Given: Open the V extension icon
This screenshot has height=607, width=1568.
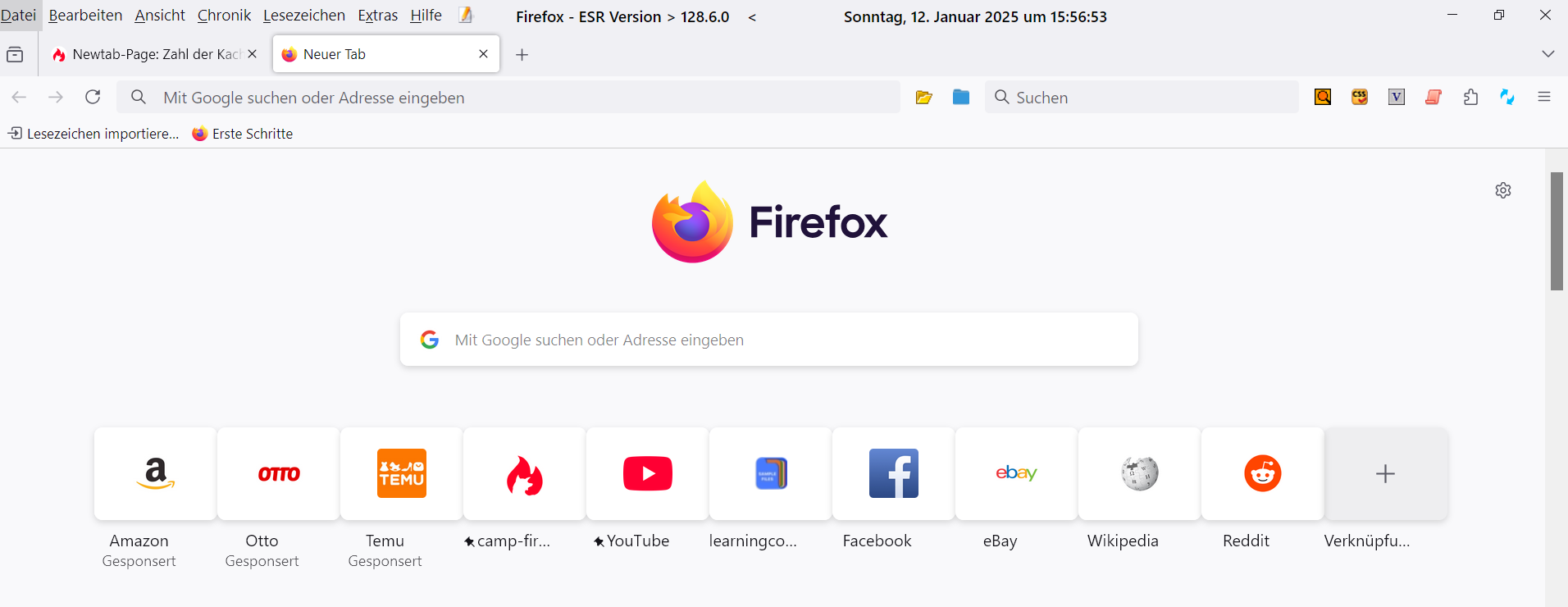Looking at the screenshot, I should point(1397,98).
